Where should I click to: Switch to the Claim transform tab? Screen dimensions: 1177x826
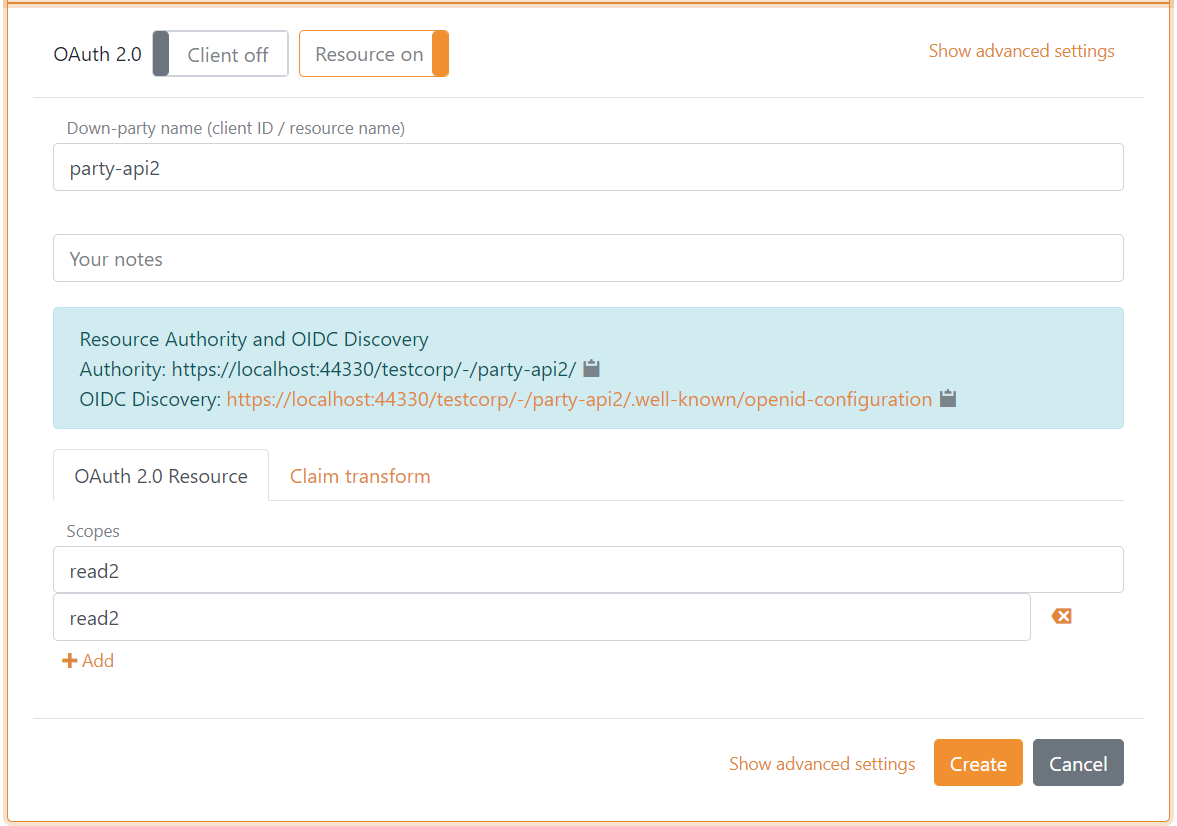tap(360, 476)
